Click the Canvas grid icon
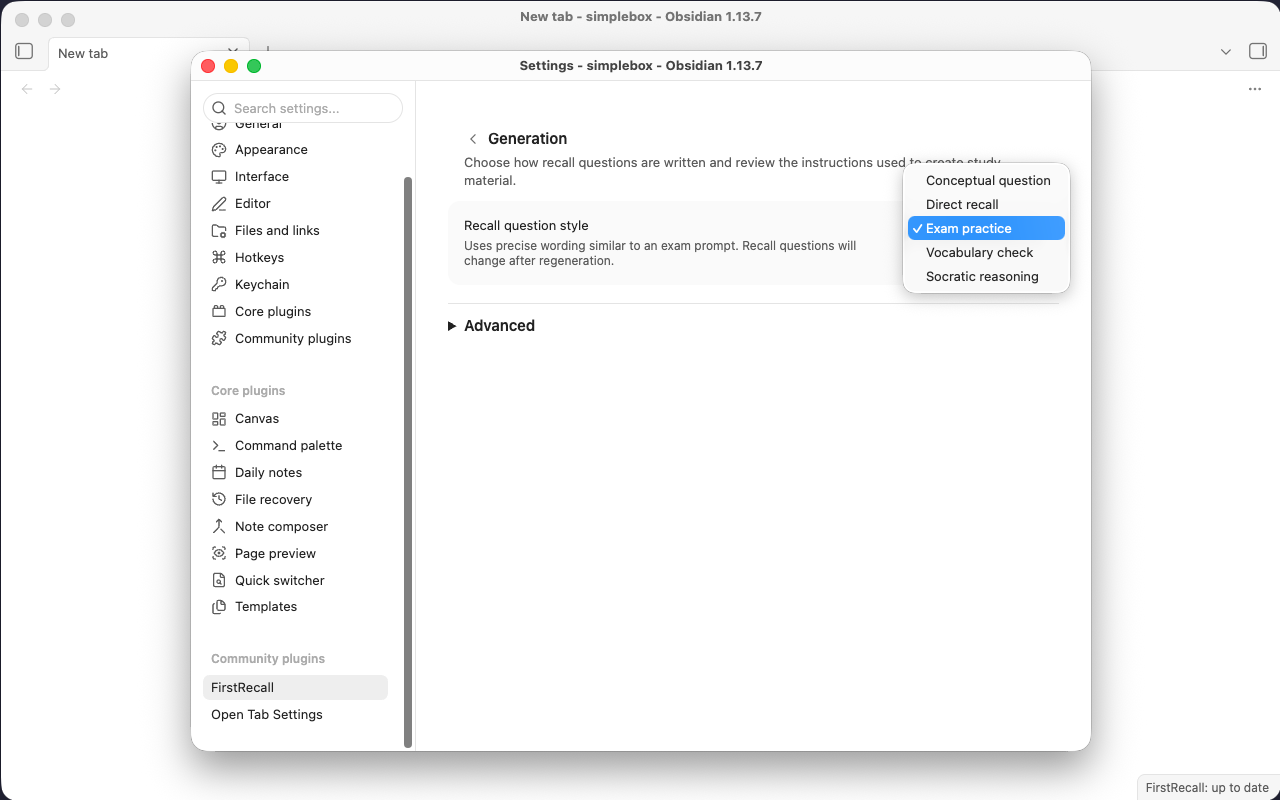 [x=219, y=419]
